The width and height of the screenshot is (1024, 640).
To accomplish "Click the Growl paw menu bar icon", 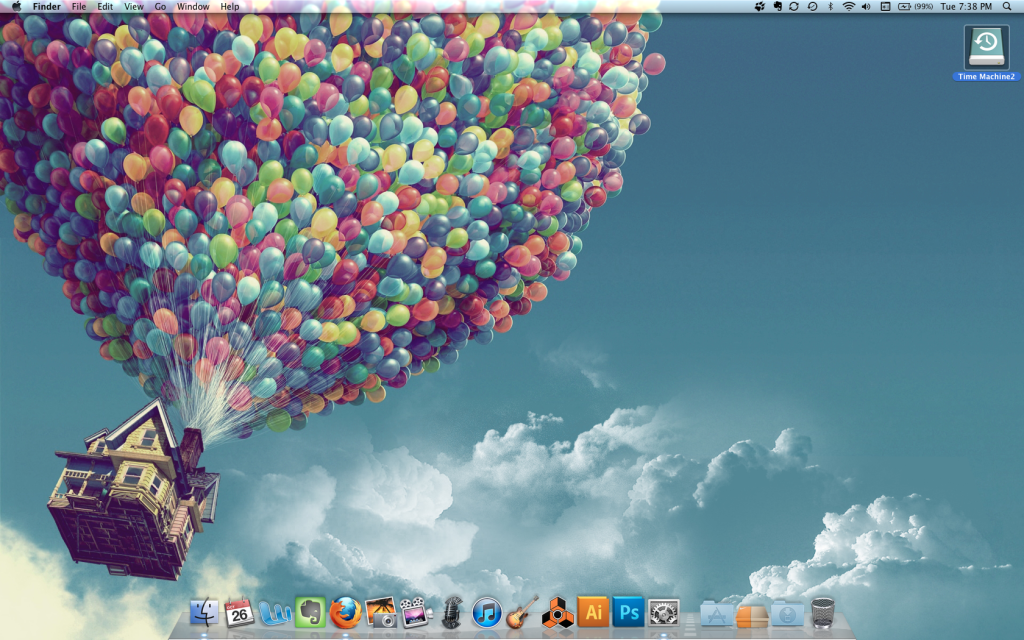I will [760, 7].
